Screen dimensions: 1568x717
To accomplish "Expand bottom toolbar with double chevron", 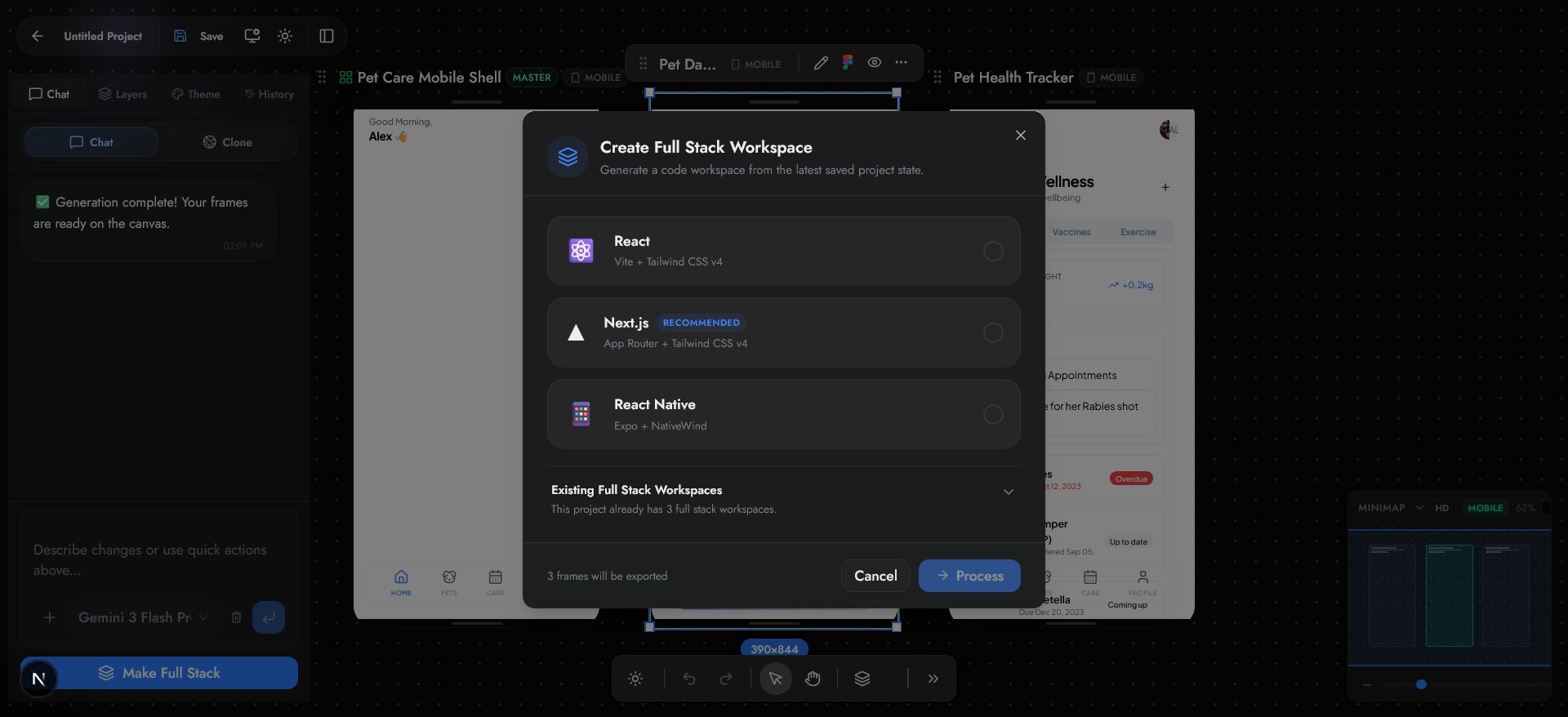I will point(933,679).
